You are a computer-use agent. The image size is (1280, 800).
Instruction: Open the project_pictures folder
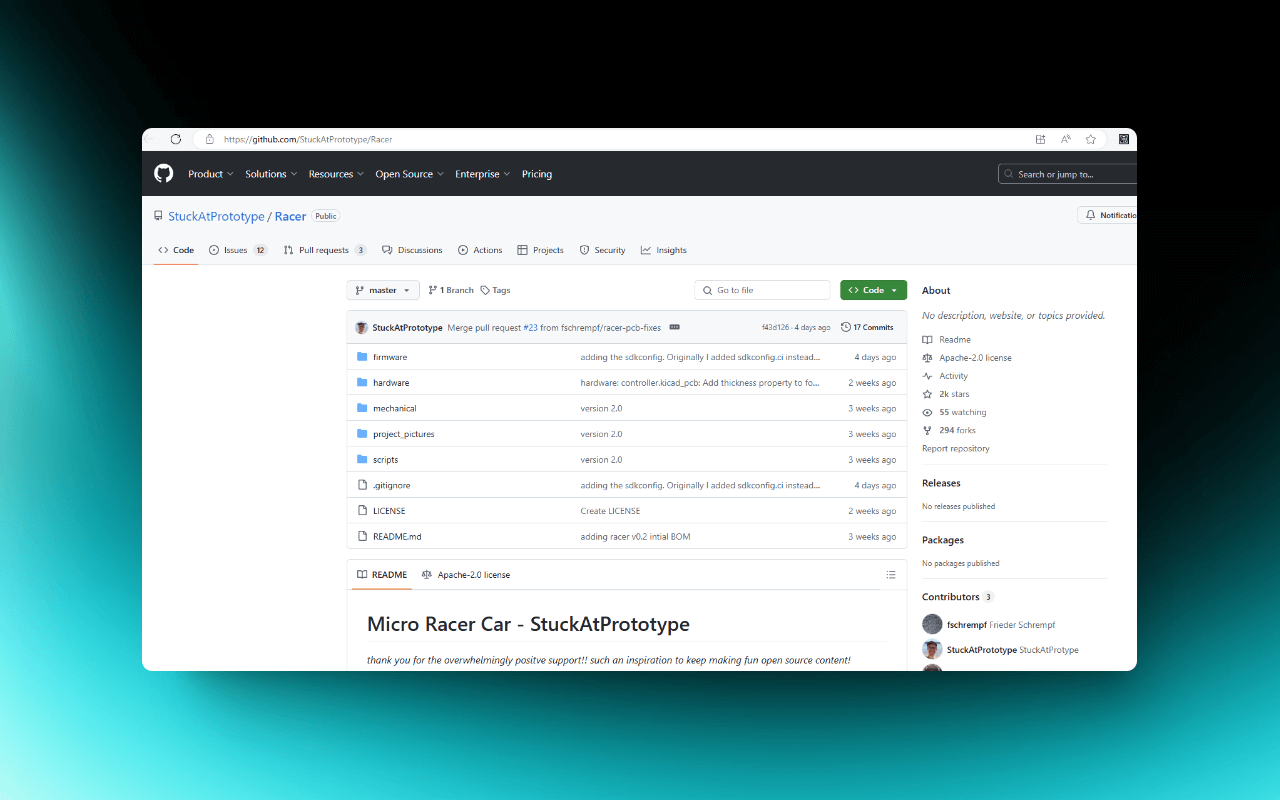pos(404,434)
